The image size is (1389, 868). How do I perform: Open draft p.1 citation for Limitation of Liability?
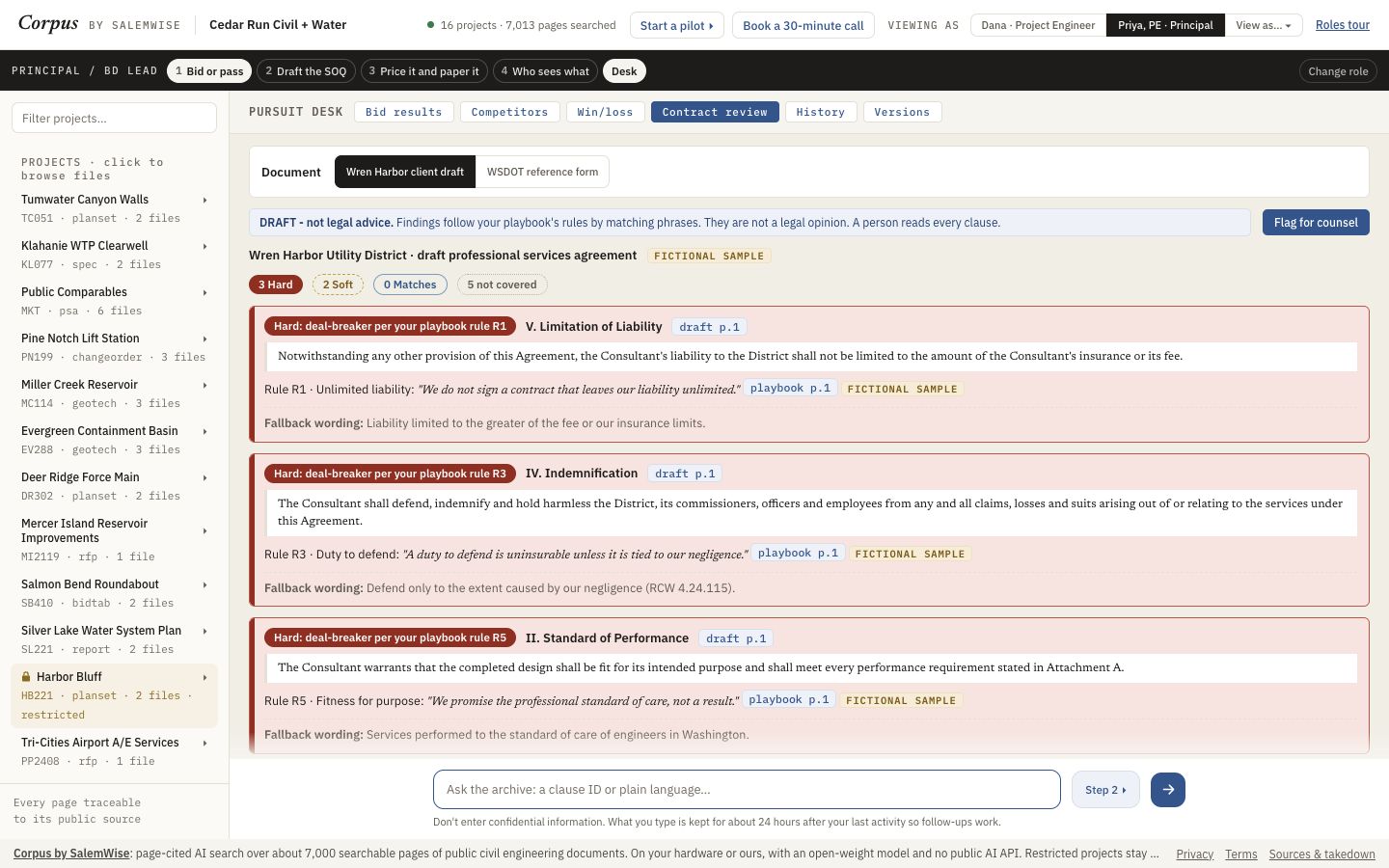point(709,327)
